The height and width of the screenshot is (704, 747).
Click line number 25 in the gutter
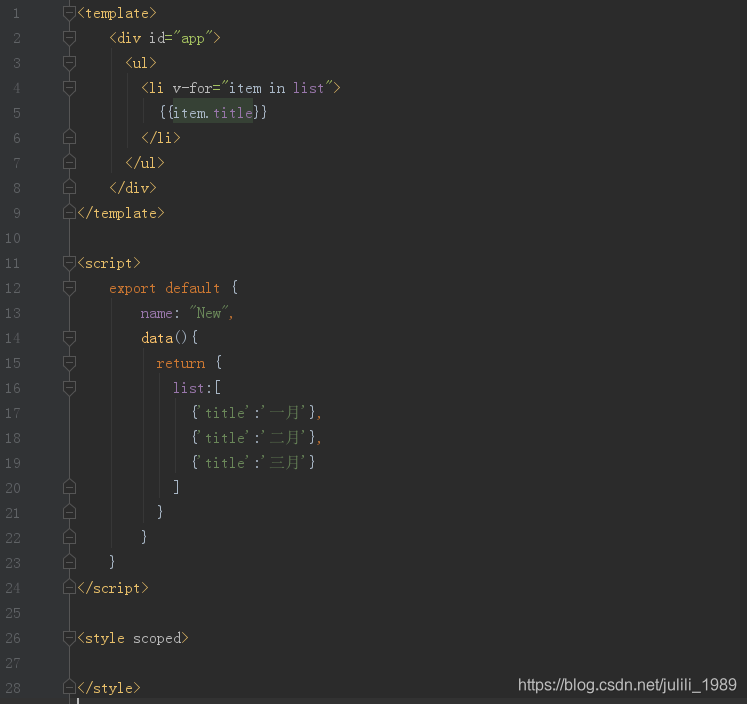pyautogui.click(x=13, y=613)
